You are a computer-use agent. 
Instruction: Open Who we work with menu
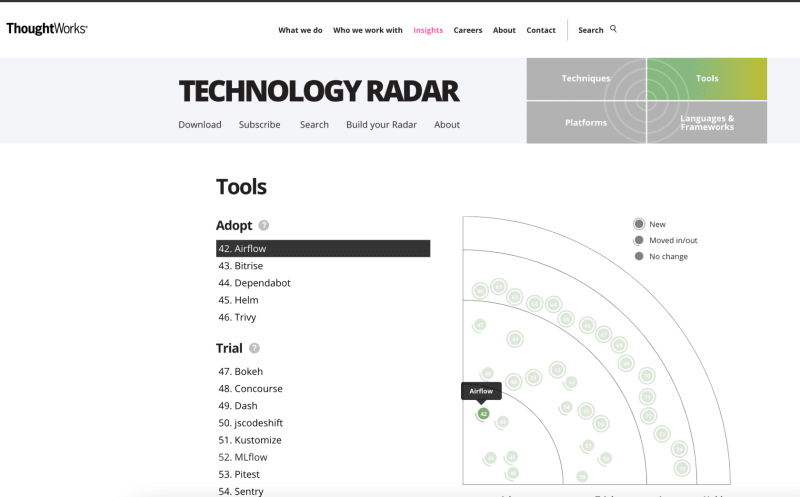[x=368, y=30]
